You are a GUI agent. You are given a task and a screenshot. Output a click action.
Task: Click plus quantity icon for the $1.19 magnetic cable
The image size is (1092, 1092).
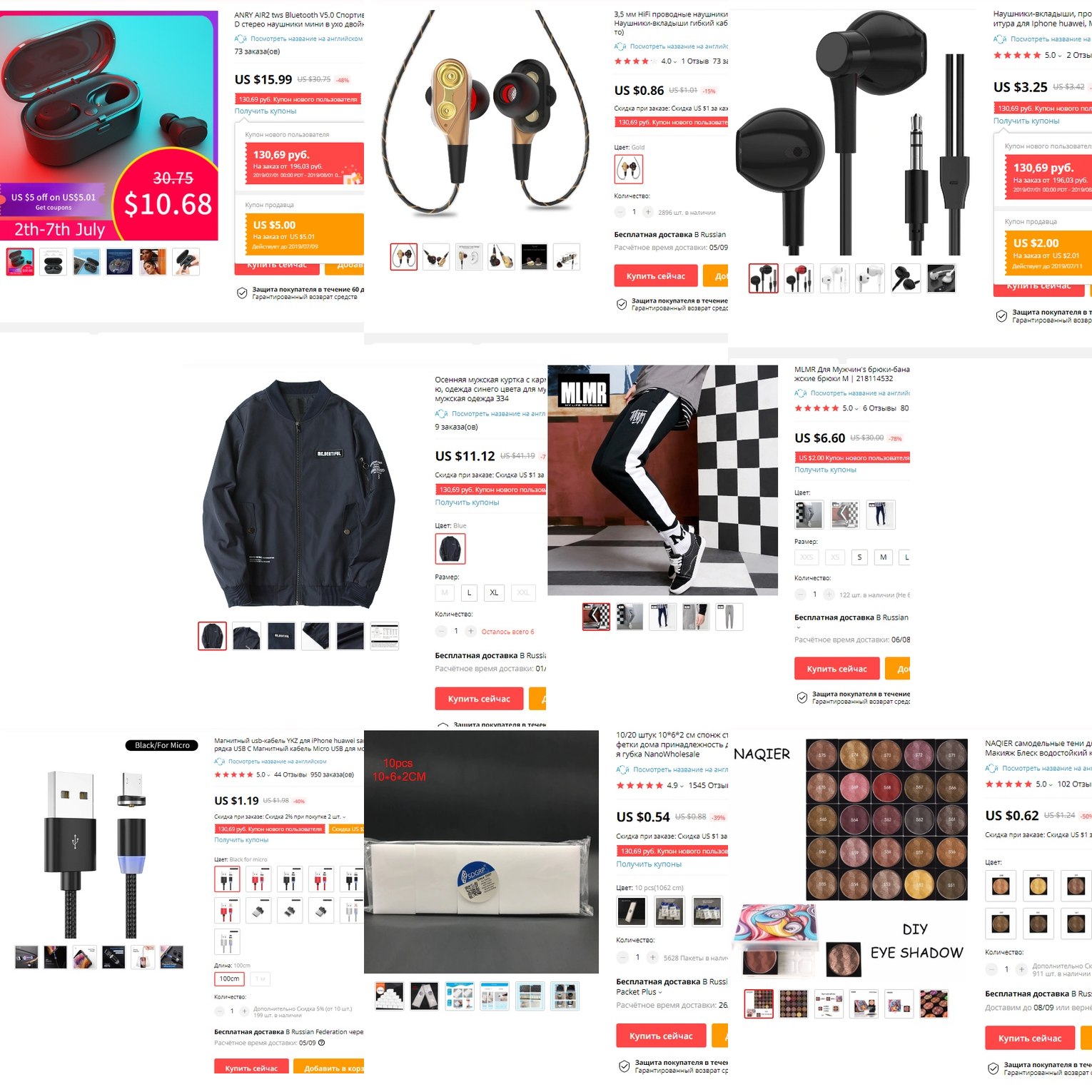click(244, 1011)
